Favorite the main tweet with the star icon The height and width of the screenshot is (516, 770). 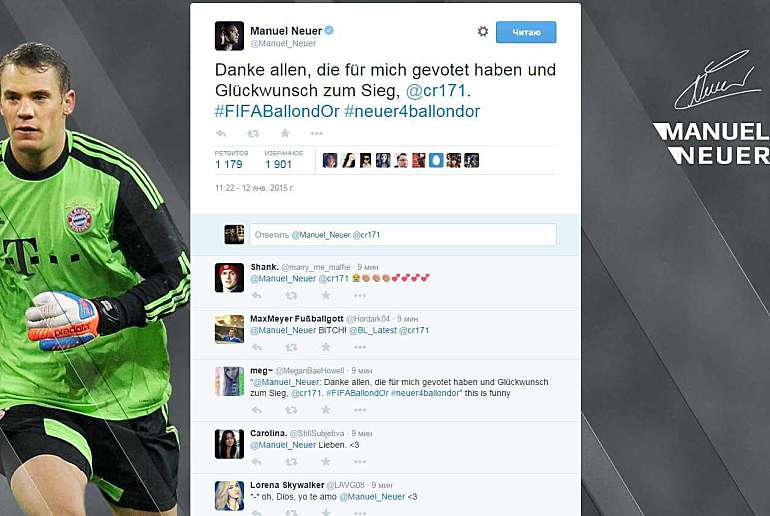pyautogui.click(x=285, y=133)
